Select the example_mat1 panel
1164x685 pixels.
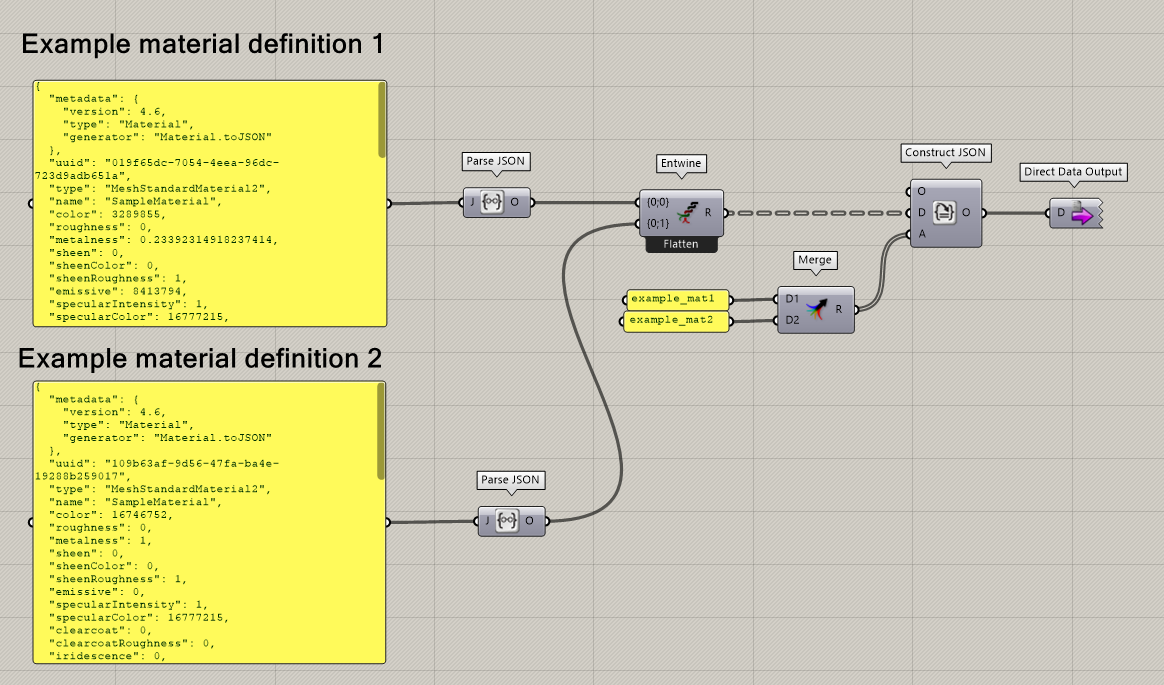point(676,298)
